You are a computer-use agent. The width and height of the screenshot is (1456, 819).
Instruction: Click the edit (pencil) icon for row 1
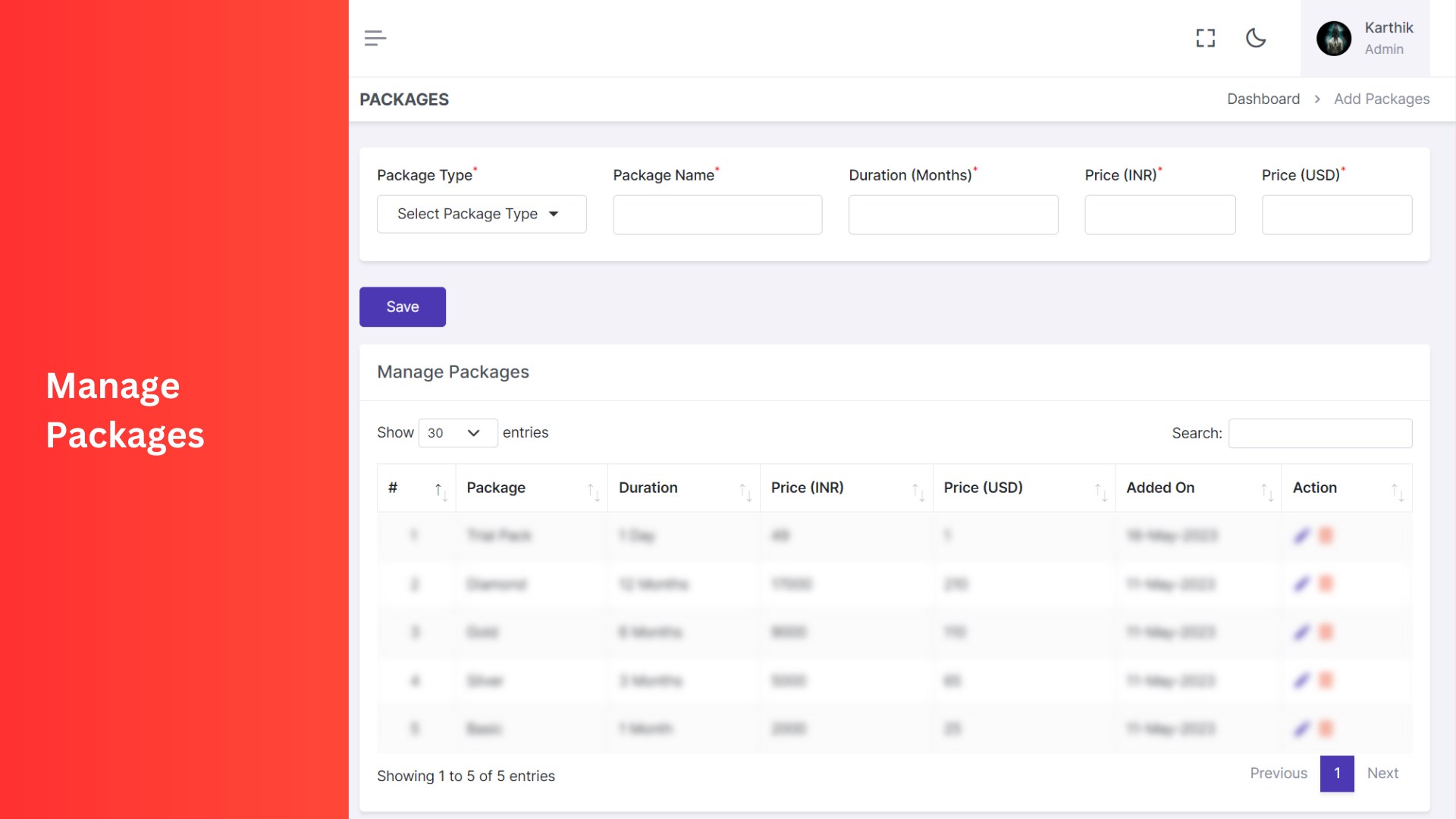tap(1301, 535)
